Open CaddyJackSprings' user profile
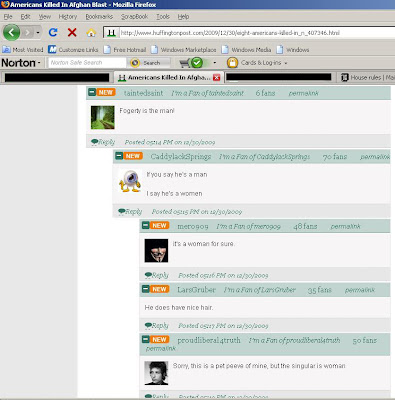This screenshot has height=400, width=395. tap(181, 156)
